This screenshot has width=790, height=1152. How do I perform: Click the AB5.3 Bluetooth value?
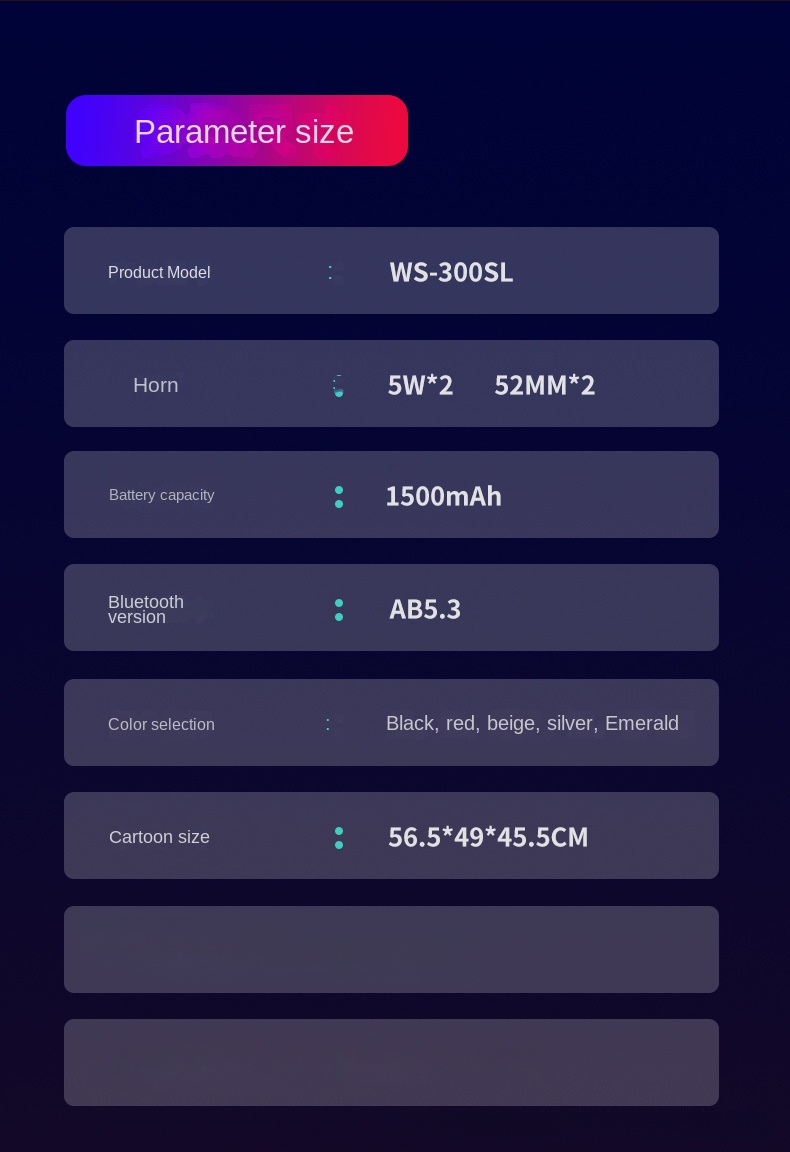pyautogui.click(x=425, y=609)
